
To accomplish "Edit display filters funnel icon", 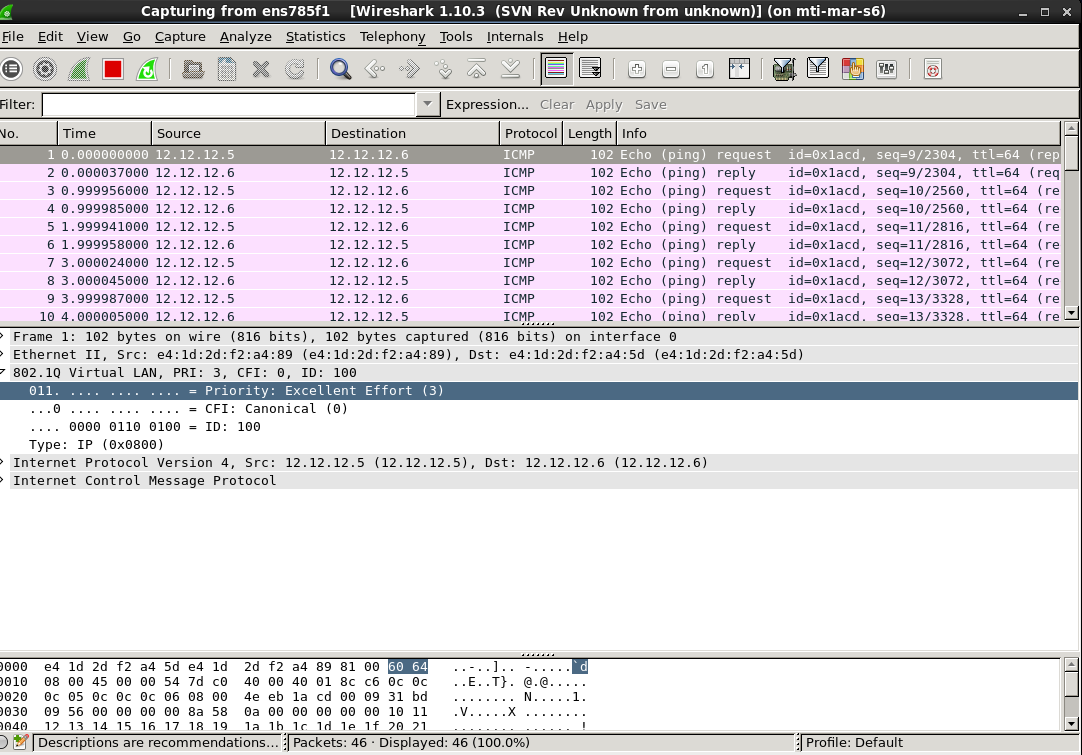I will pyautogui.click(x=818, y=69).
